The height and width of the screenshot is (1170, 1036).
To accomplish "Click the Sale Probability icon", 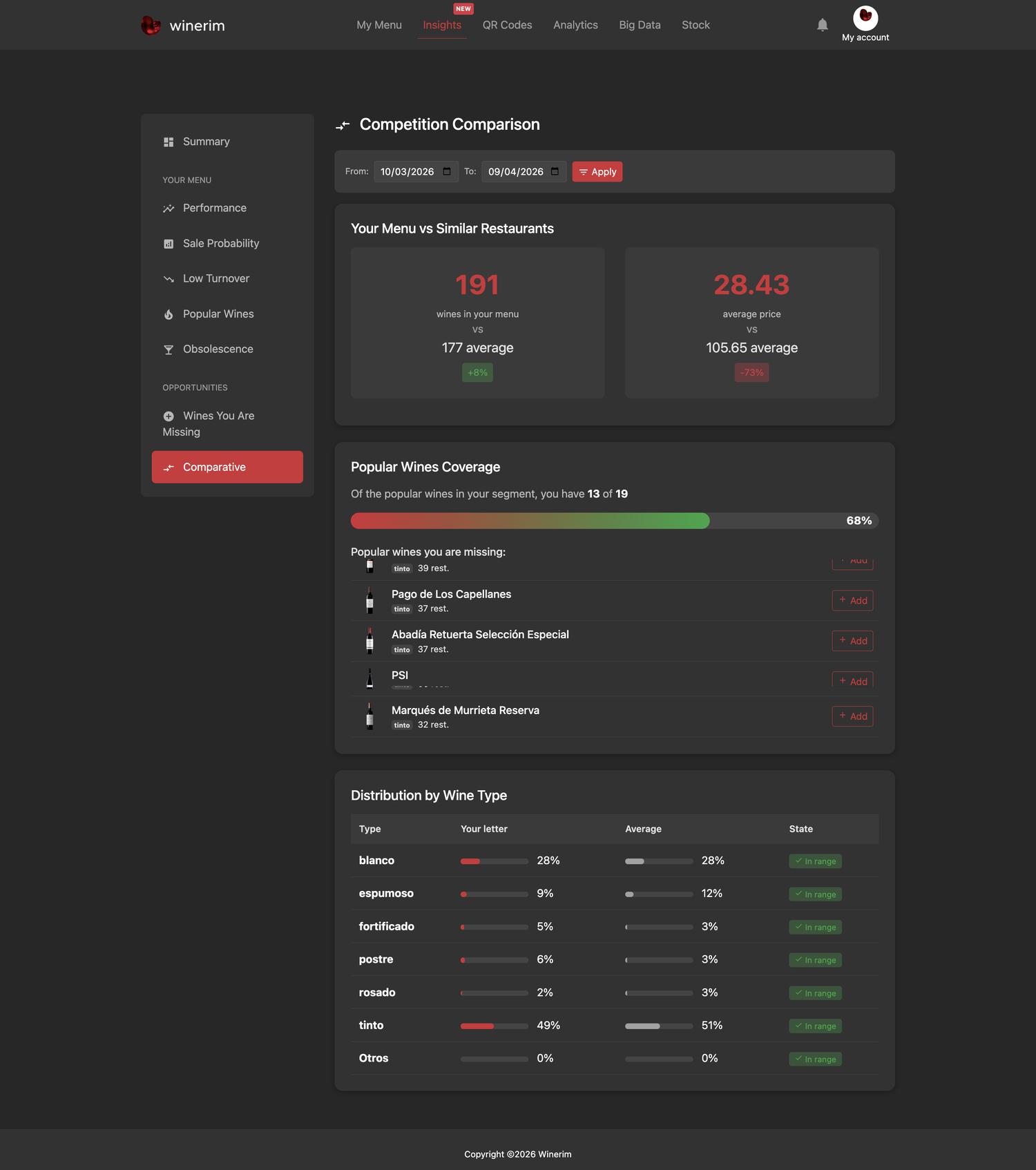I will click(x=169, y=244).
